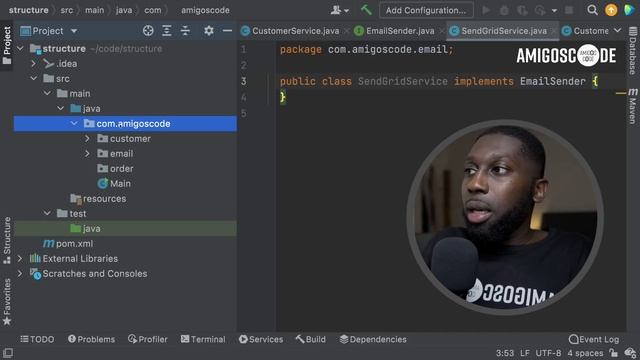Toggle the Favorites tool window sidebar tab
Image resolution: width=640 pixels, height=360 pixels.
(7, 302)
